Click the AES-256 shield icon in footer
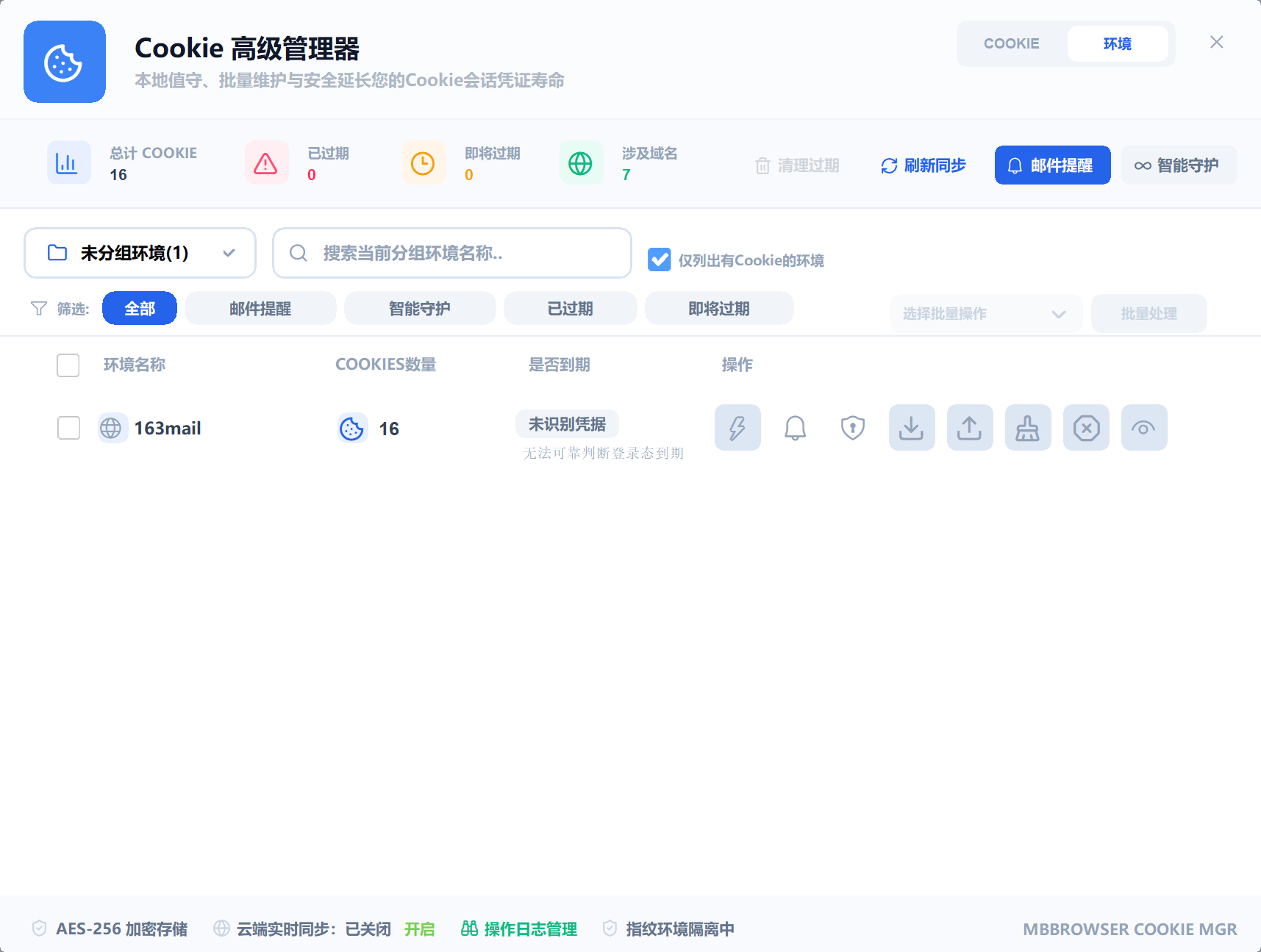The image size is (1261, 952). click(40, 928)
